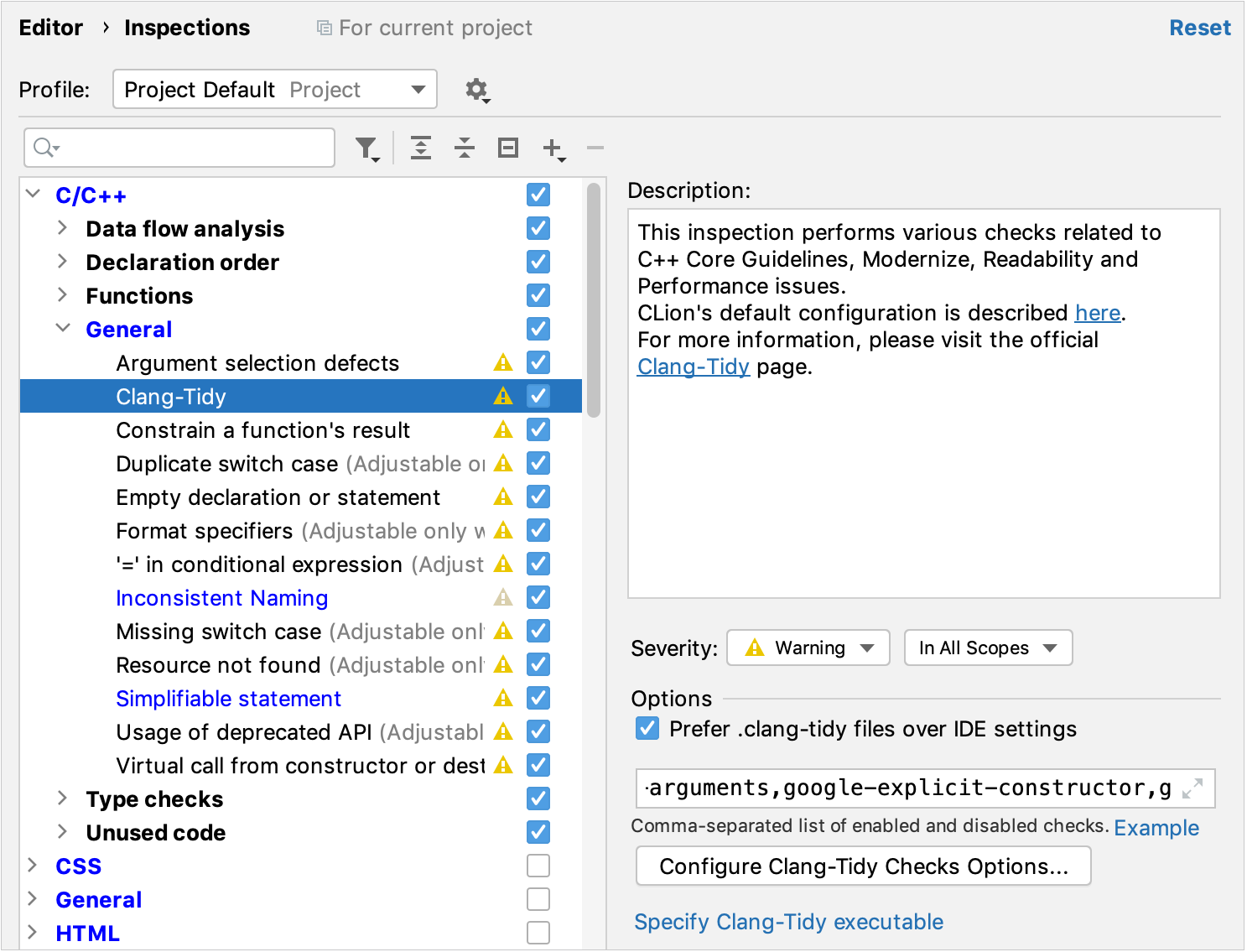The height and width of the screenshot is (952, 1247).
Task: Click the disable inspection icon
Action: point(507,148)
